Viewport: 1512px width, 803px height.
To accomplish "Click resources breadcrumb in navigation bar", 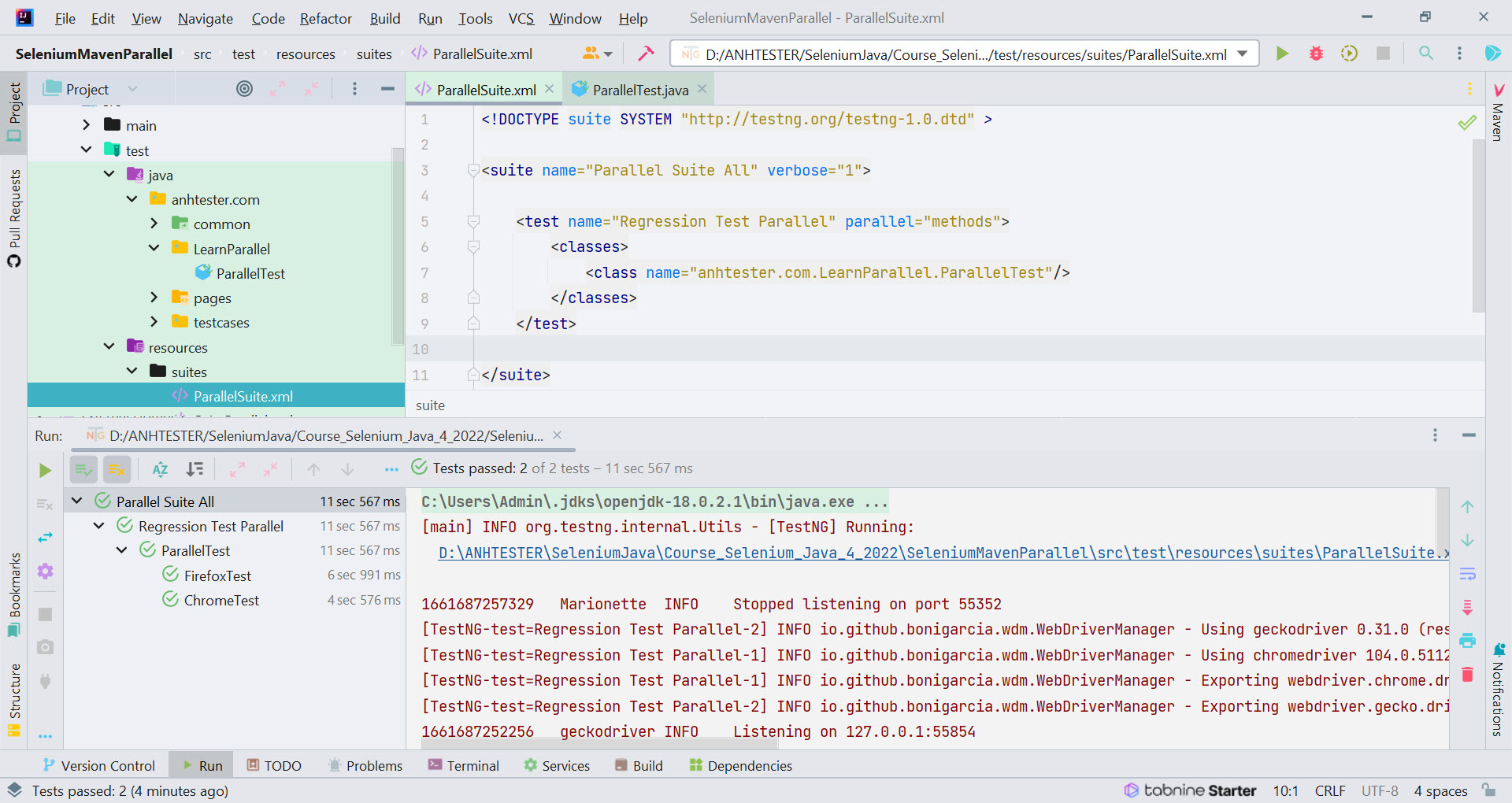I will [x=306, y=54].
